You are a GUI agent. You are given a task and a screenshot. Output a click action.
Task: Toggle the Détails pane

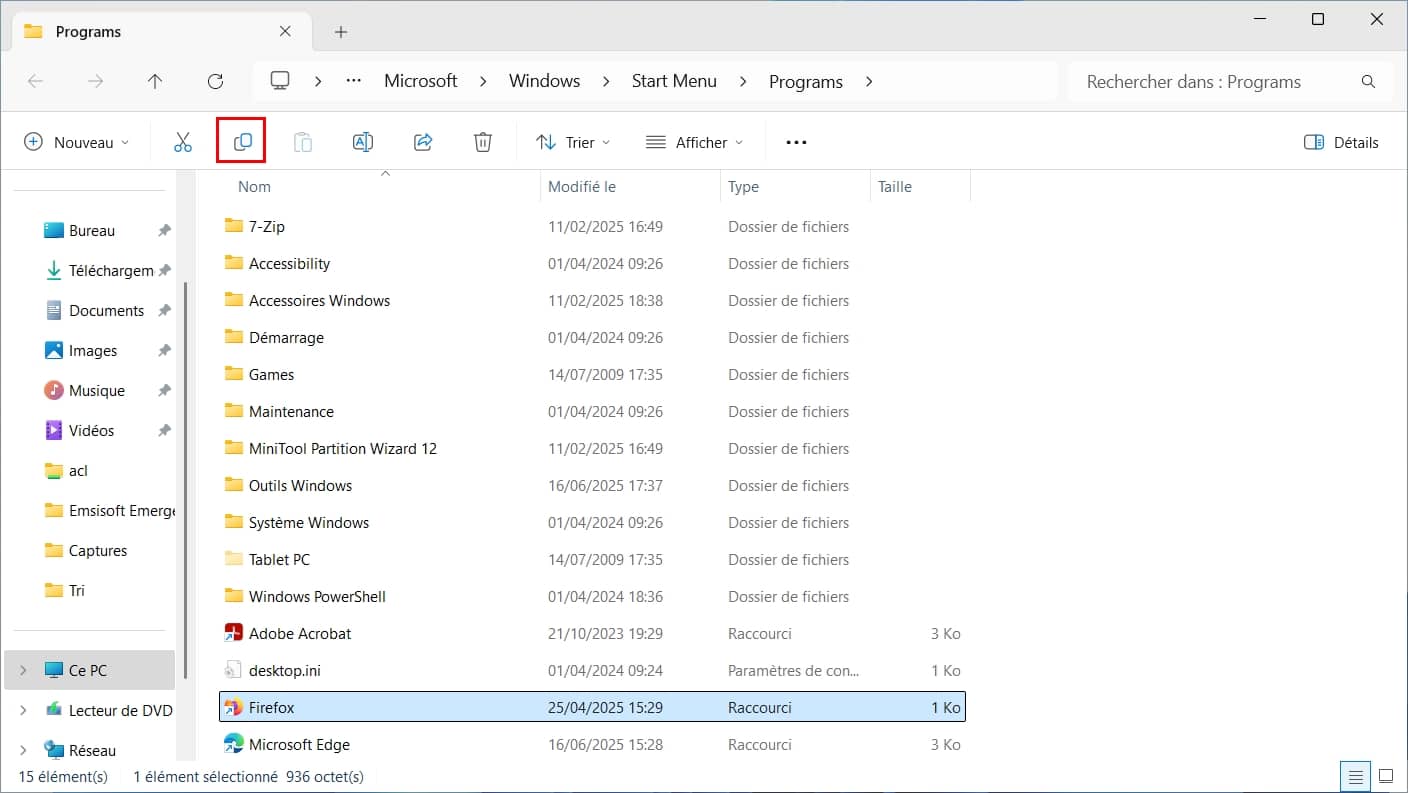(1341, 142)
